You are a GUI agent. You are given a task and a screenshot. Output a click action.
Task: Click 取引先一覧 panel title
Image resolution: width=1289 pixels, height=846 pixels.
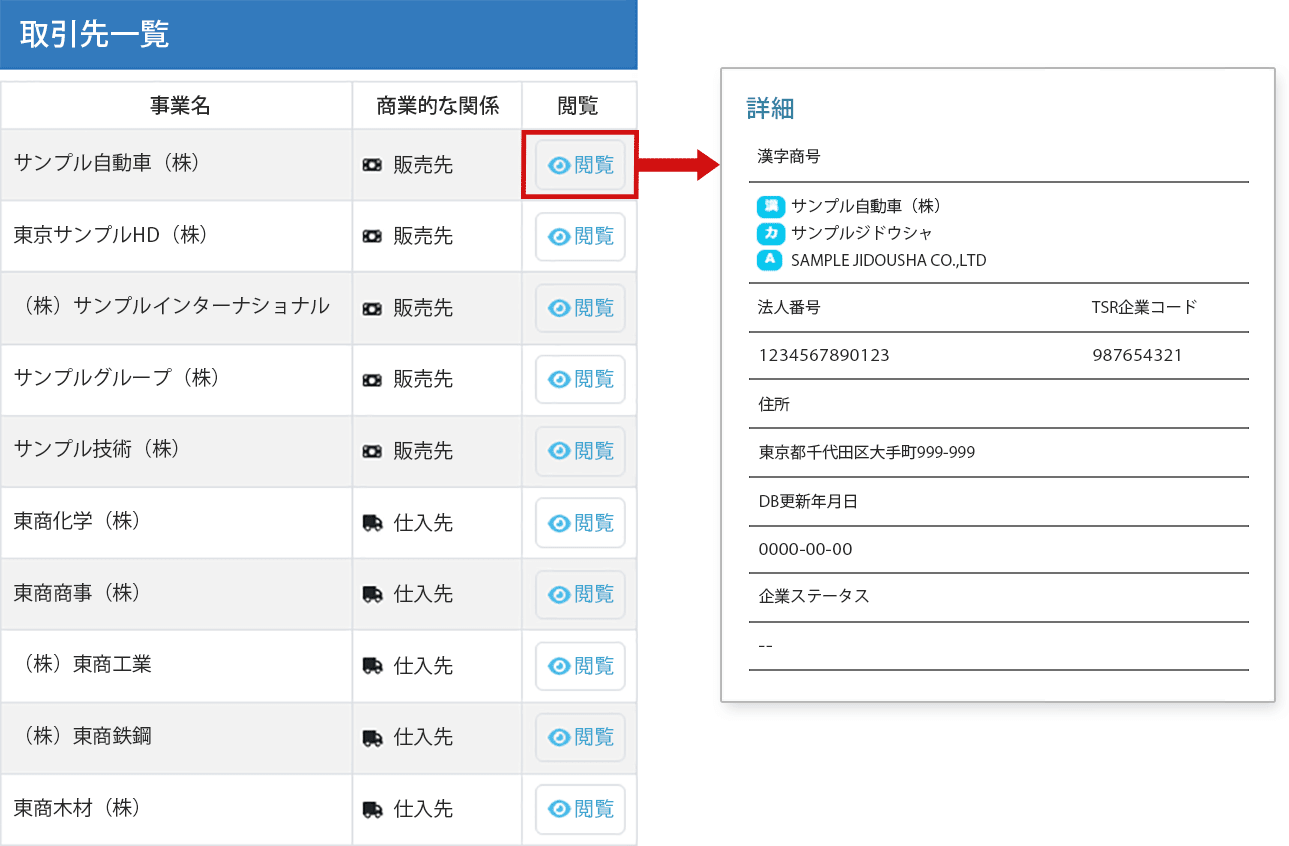point(95,35)
